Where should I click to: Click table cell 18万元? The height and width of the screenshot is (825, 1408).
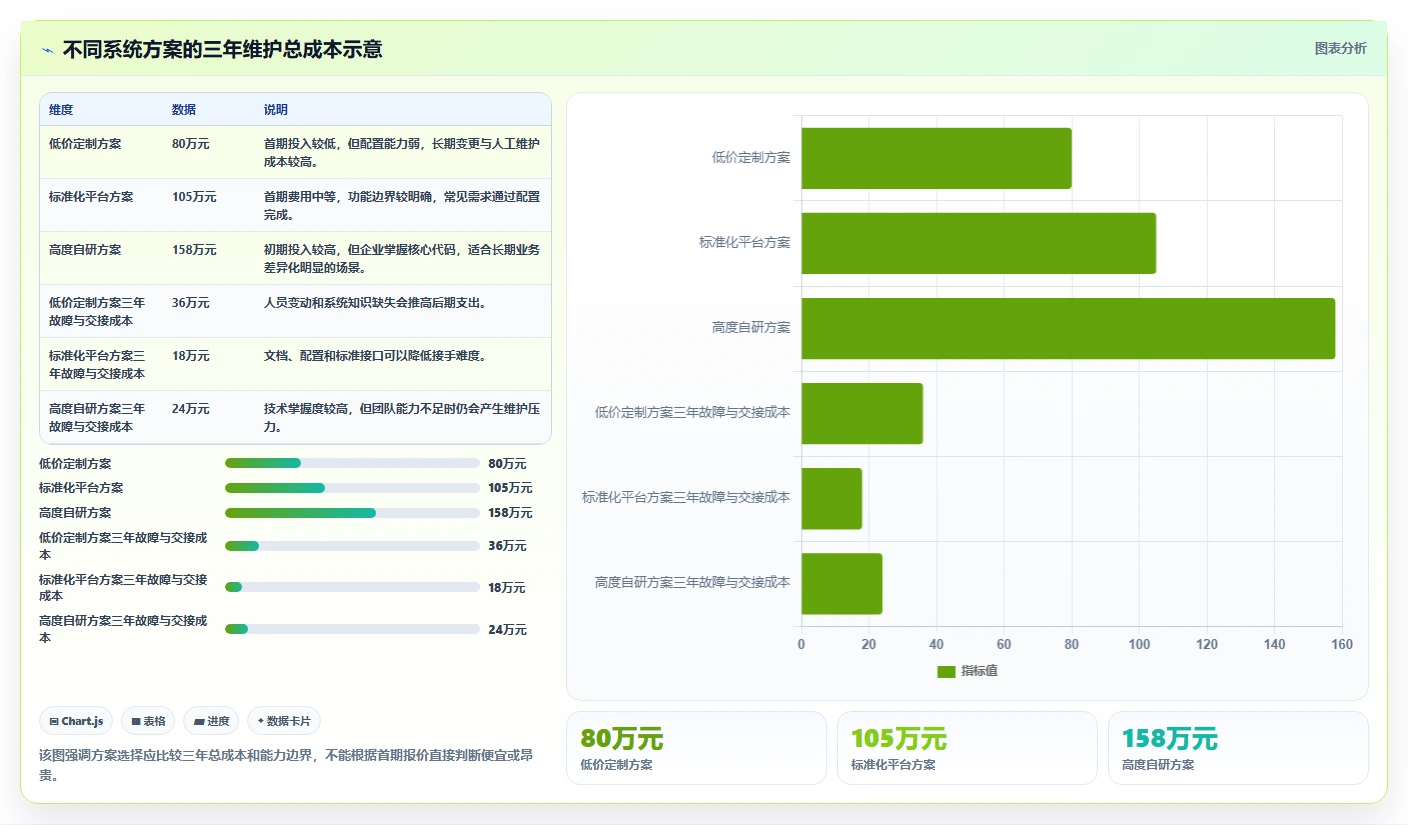[191, 356]
